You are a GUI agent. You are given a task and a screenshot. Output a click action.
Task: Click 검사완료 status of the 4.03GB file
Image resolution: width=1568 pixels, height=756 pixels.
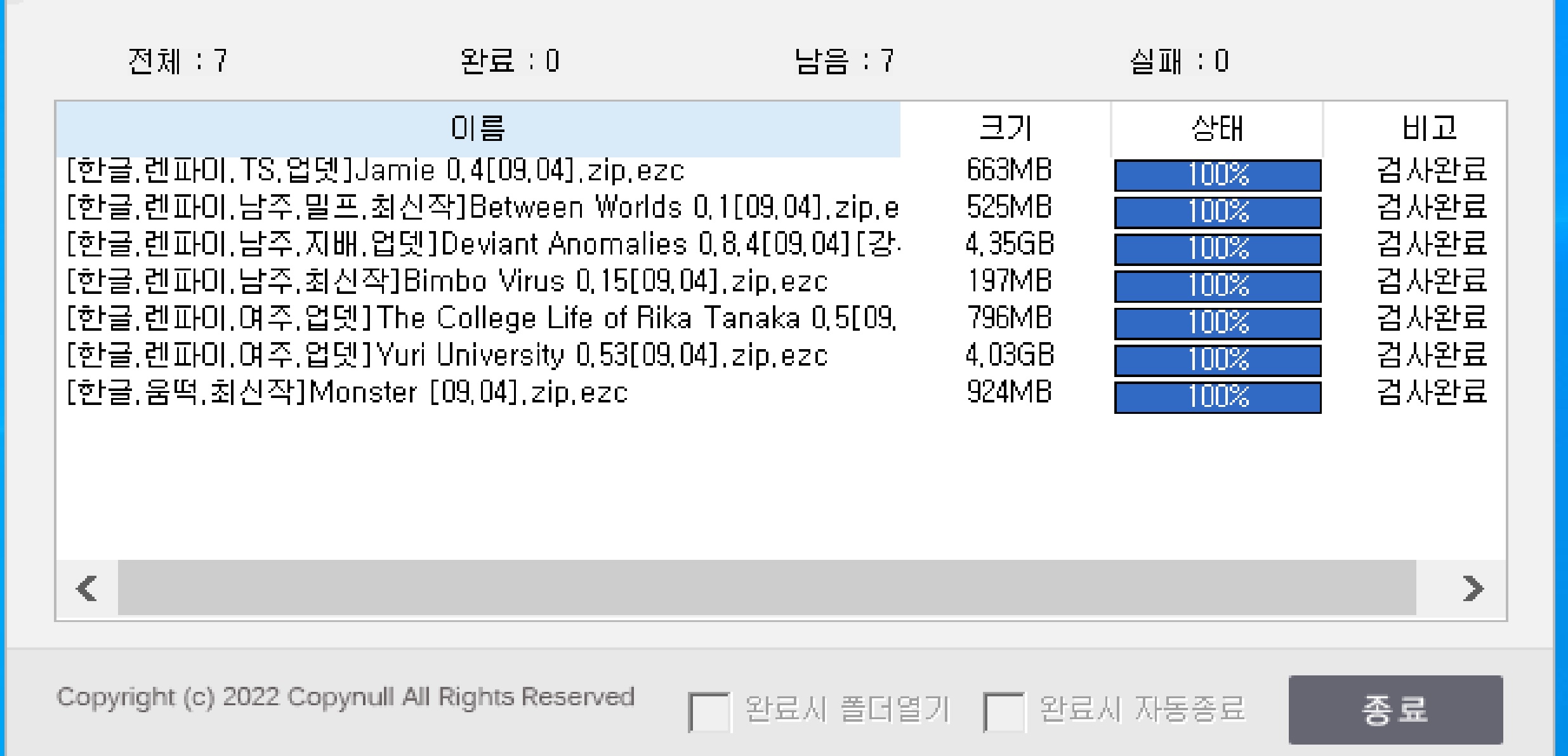(1432, 355)
